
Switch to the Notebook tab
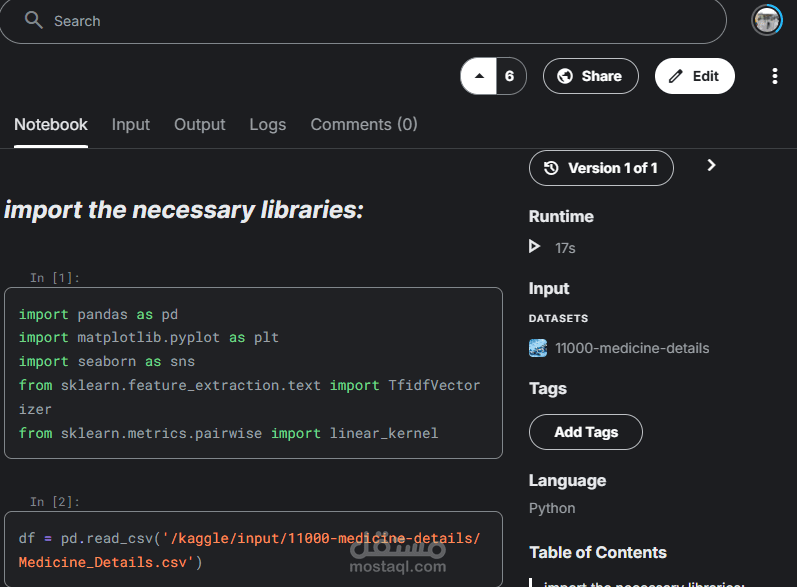(51, 125)
